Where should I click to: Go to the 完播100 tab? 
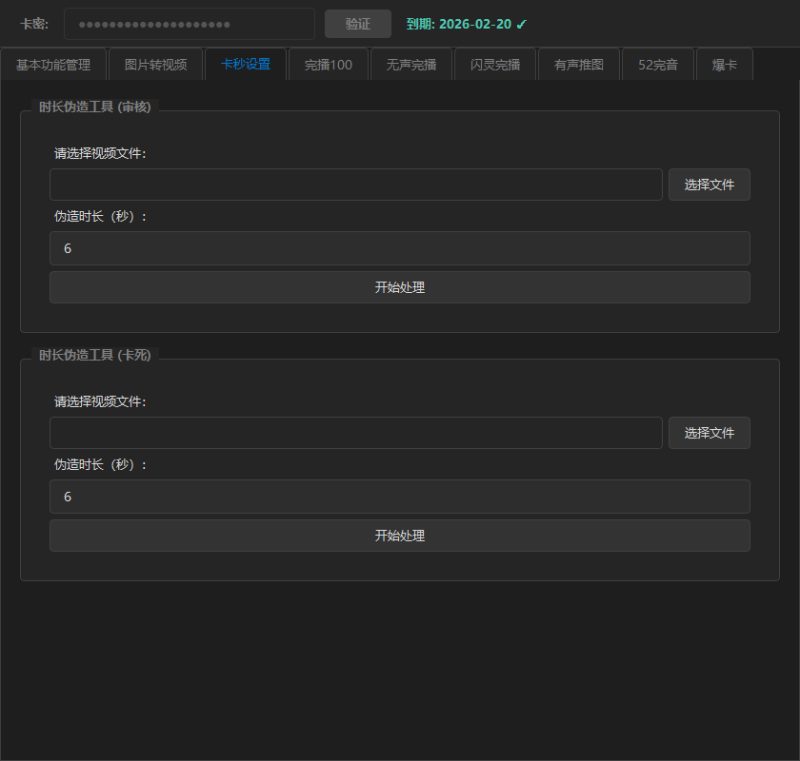pyautogui.click(x=328, y=65)
